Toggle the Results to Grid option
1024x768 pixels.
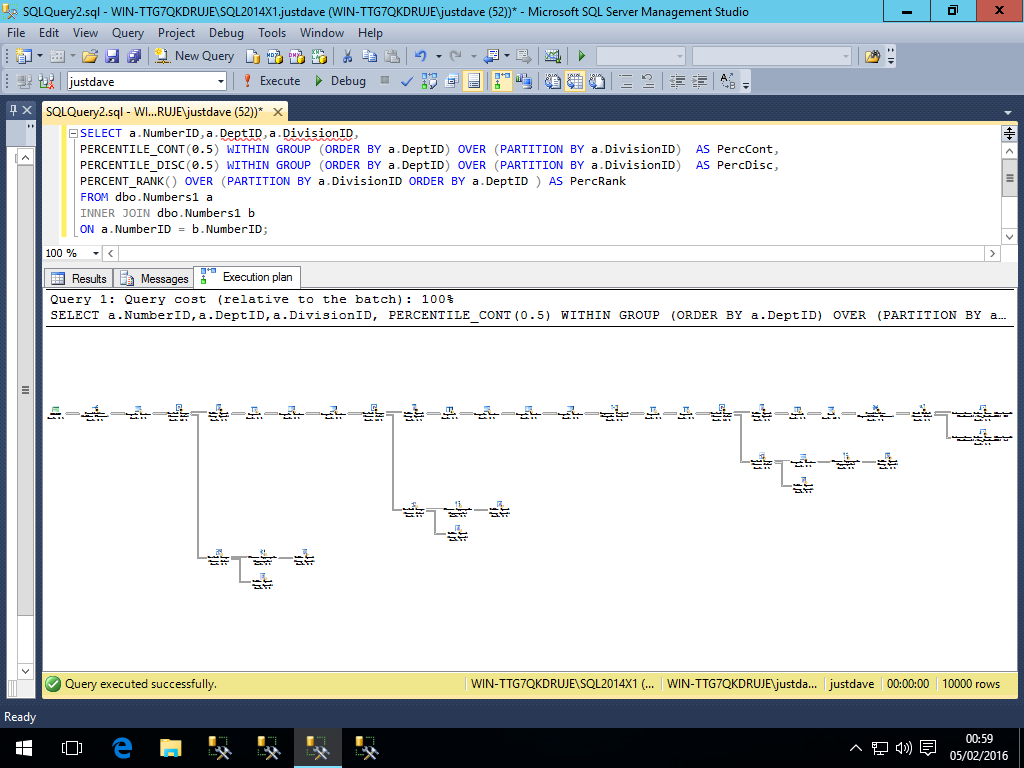point(576,81)
